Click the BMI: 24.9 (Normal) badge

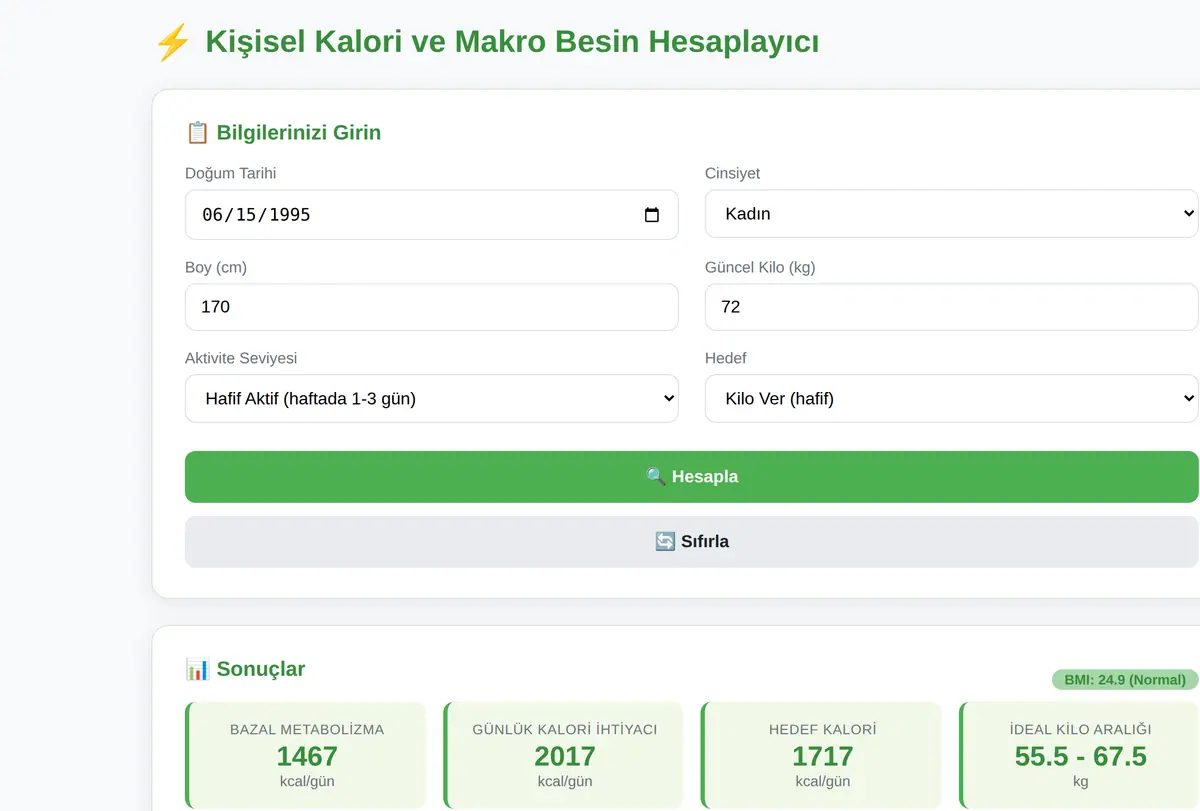[x=1125, y=680]
